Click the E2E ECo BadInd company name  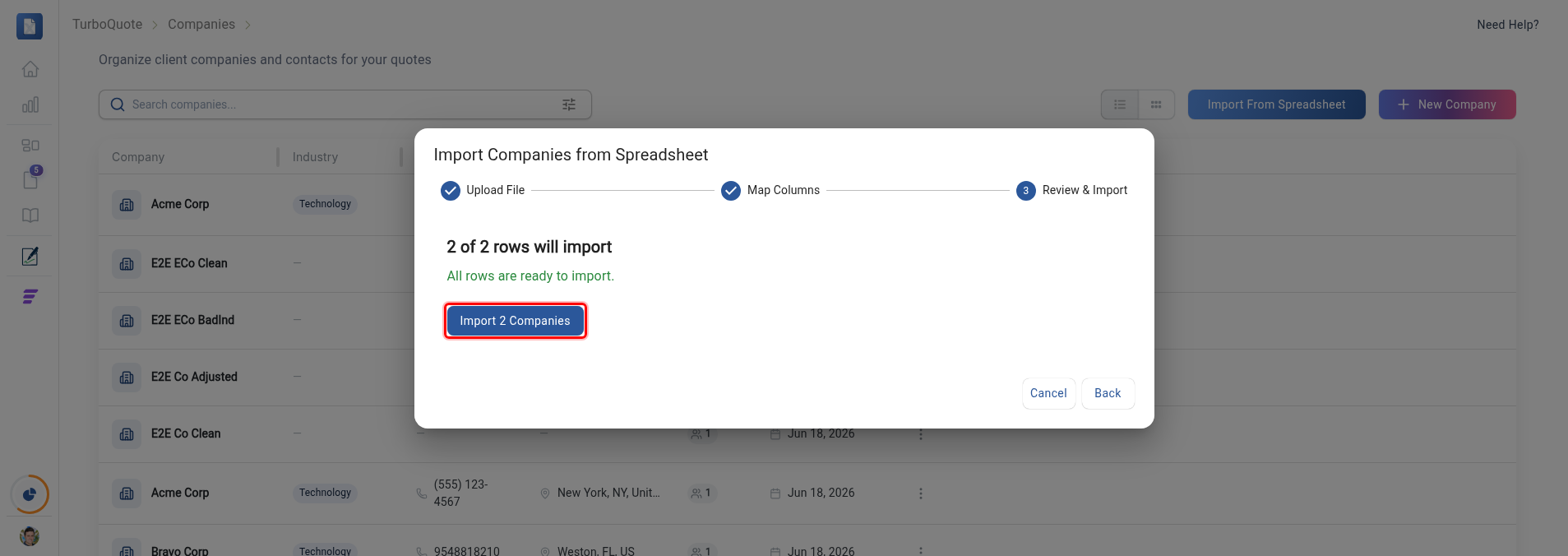coord(192,320)
